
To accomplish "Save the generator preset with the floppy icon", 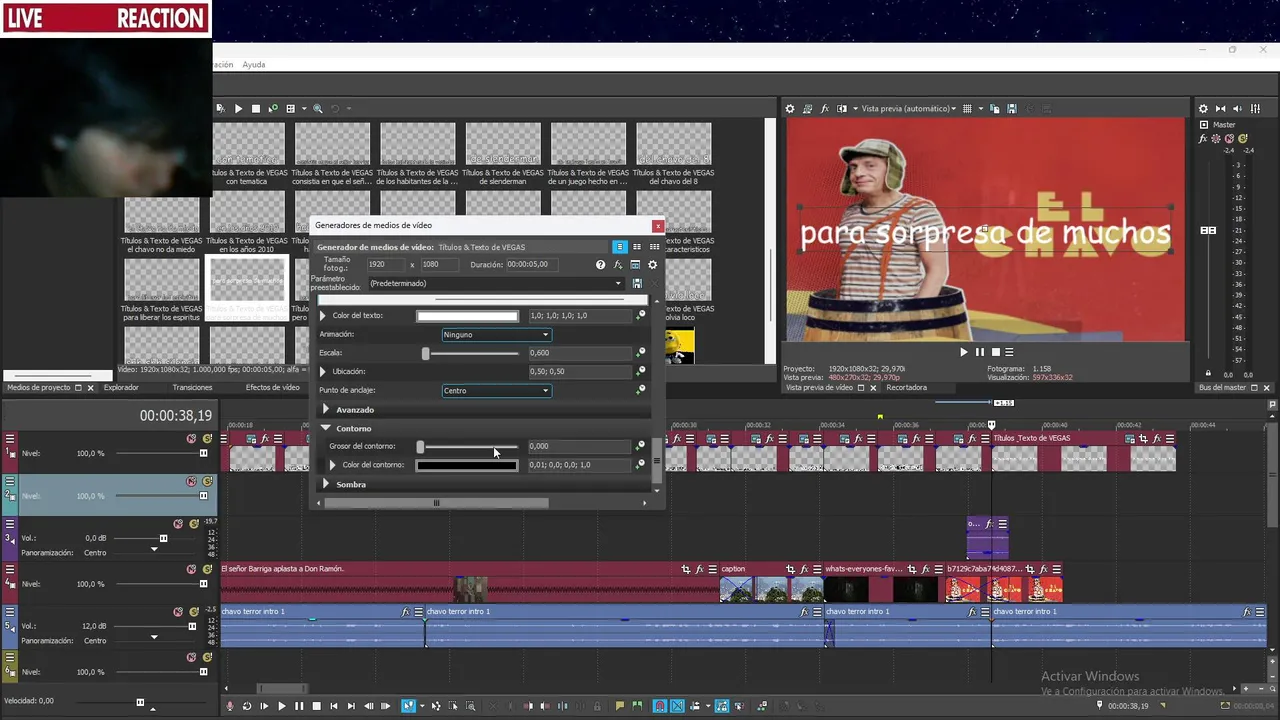I will point(637,283).
